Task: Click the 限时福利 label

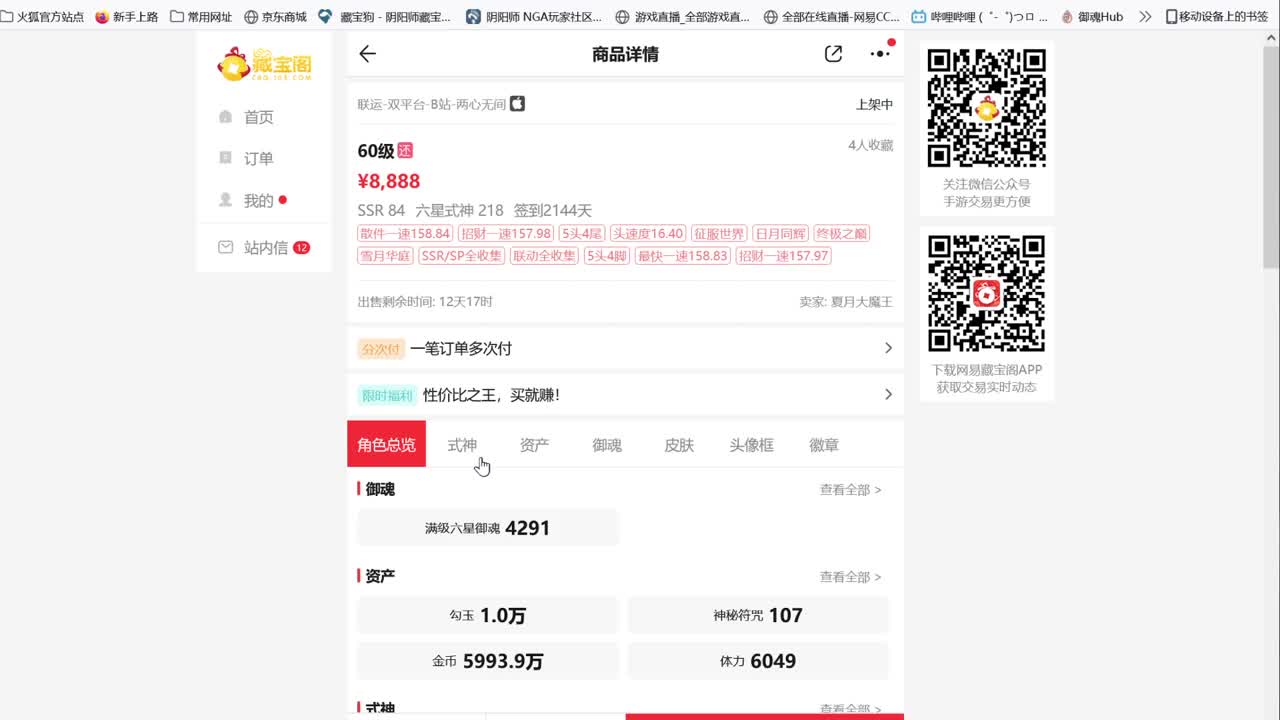Action: point(387,395)
